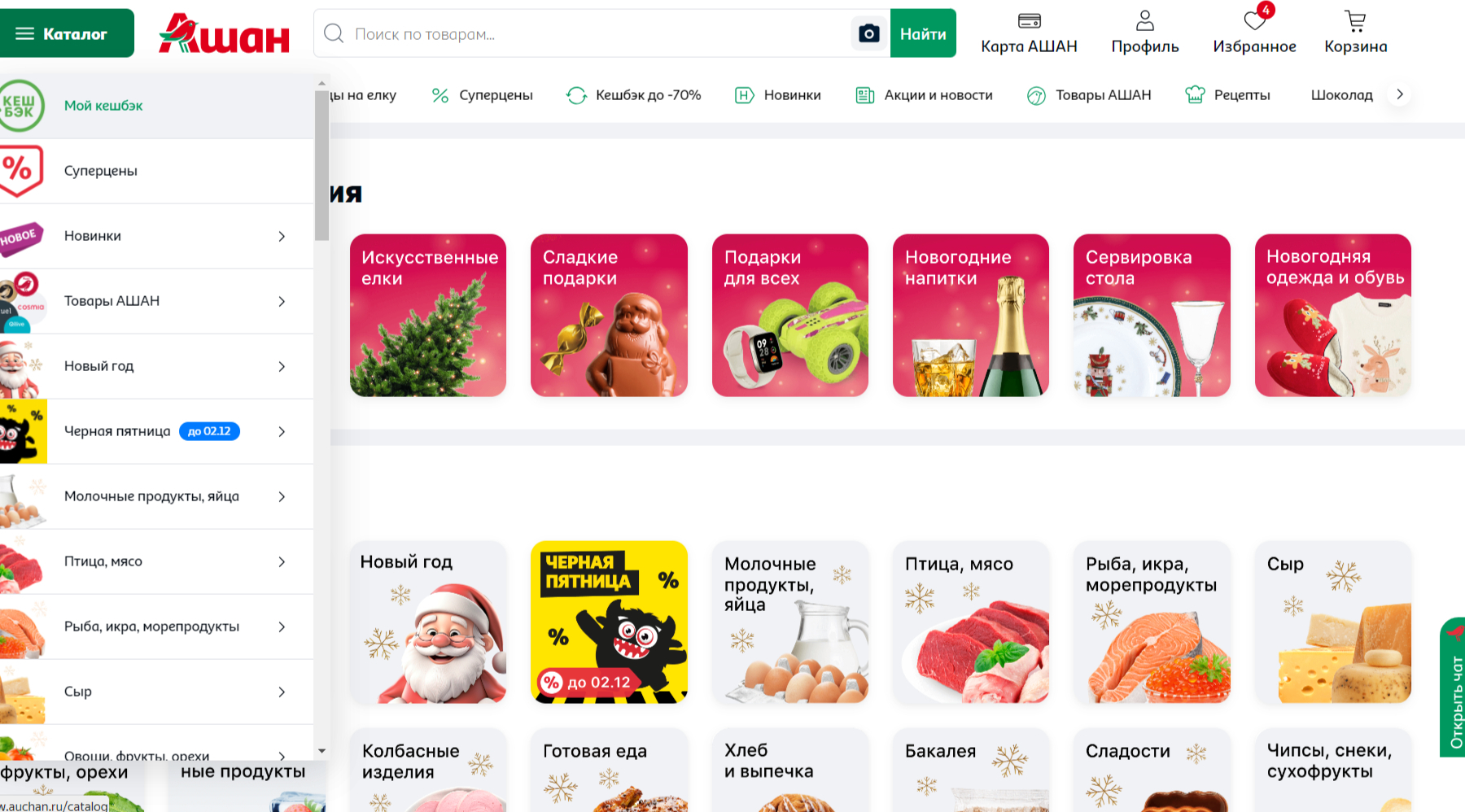This screenshot has height=812, width=1465.
Task: Open Карта АШАН card icon
Action: pyautogui.click(x=1030, y=20)
